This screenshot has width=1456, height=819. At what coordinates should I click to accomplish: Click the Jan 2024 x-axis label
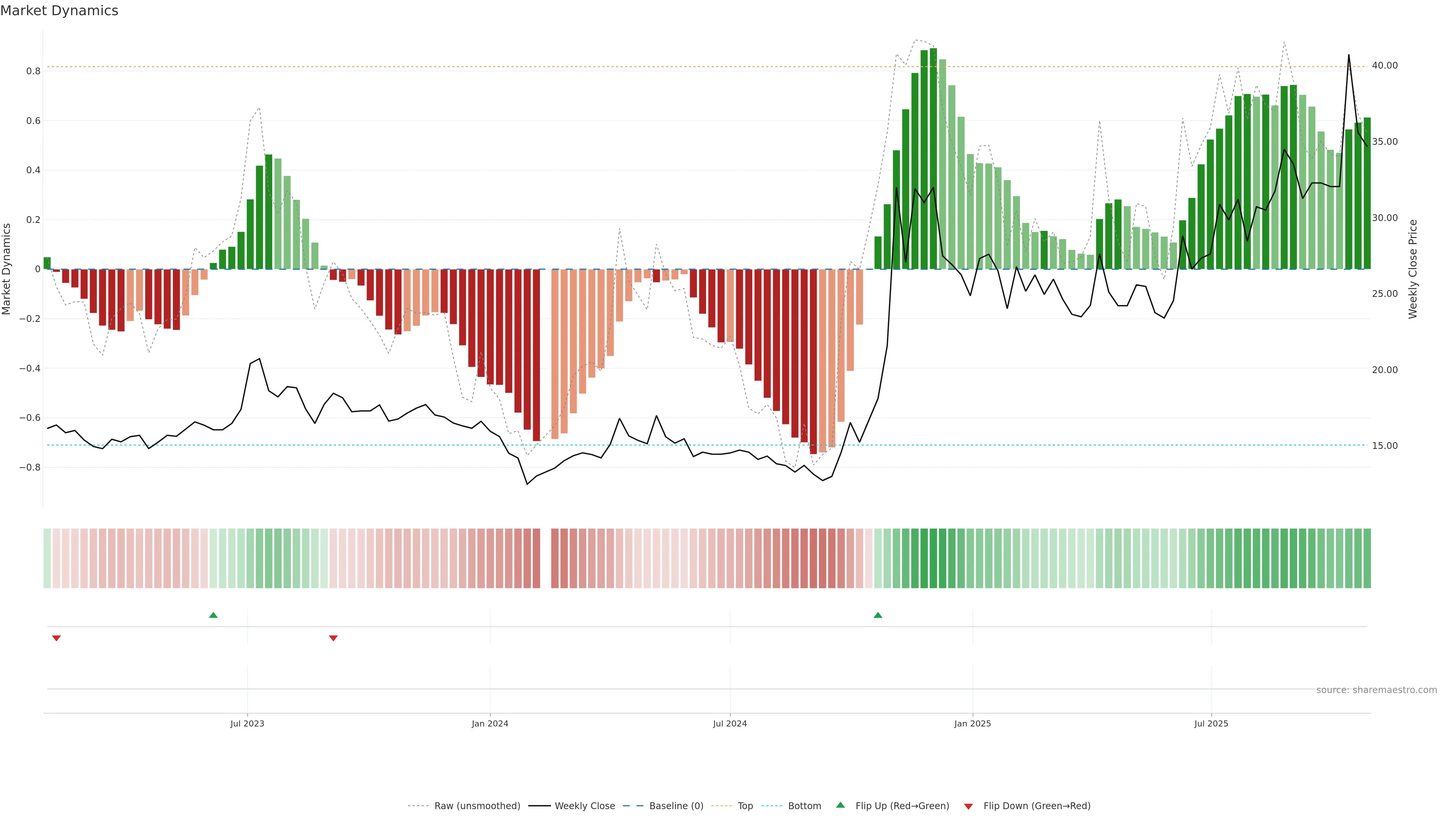tap(490, 723)
